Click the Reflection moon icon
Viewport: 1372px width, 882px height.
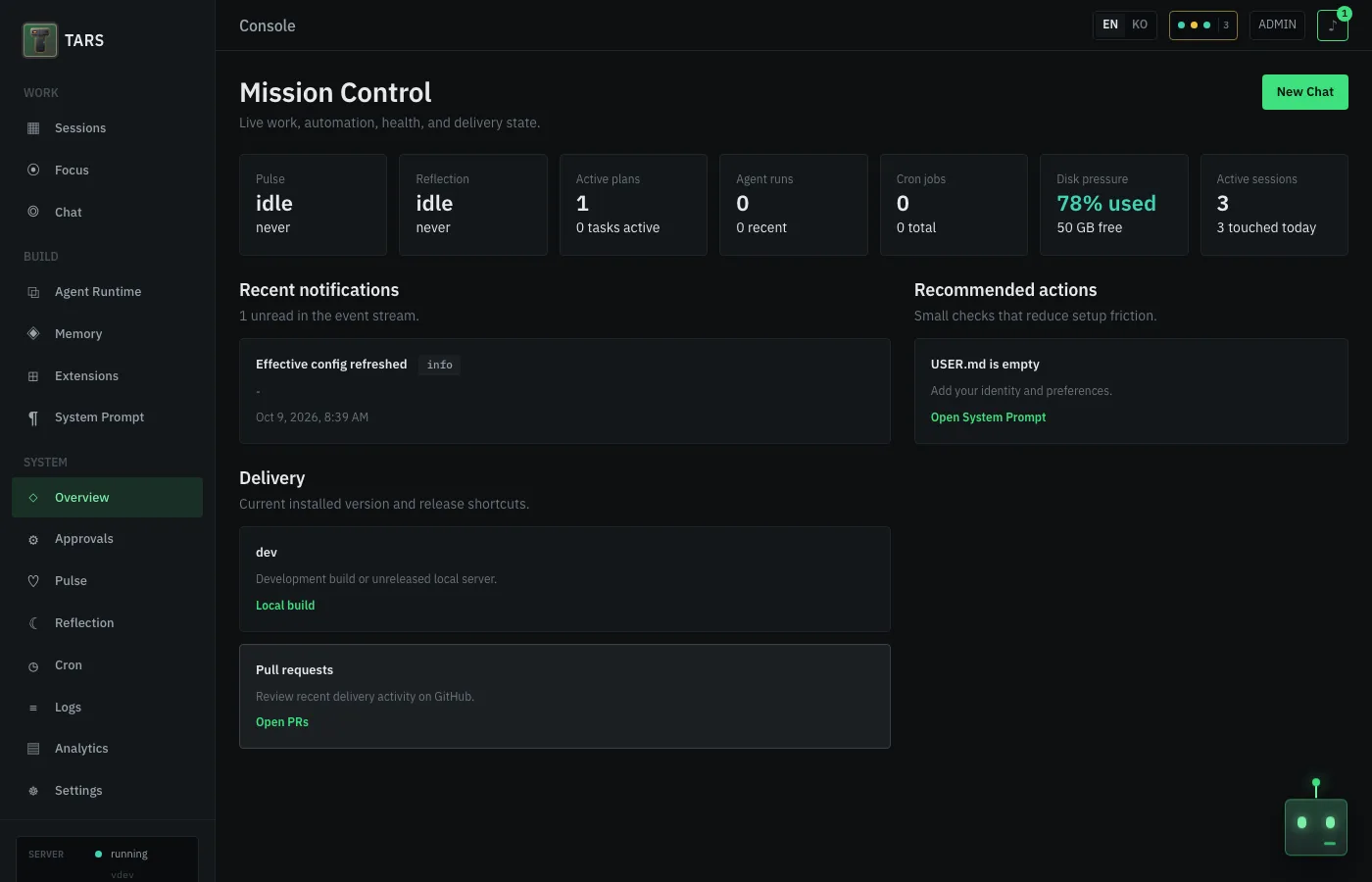pos(33,623)
